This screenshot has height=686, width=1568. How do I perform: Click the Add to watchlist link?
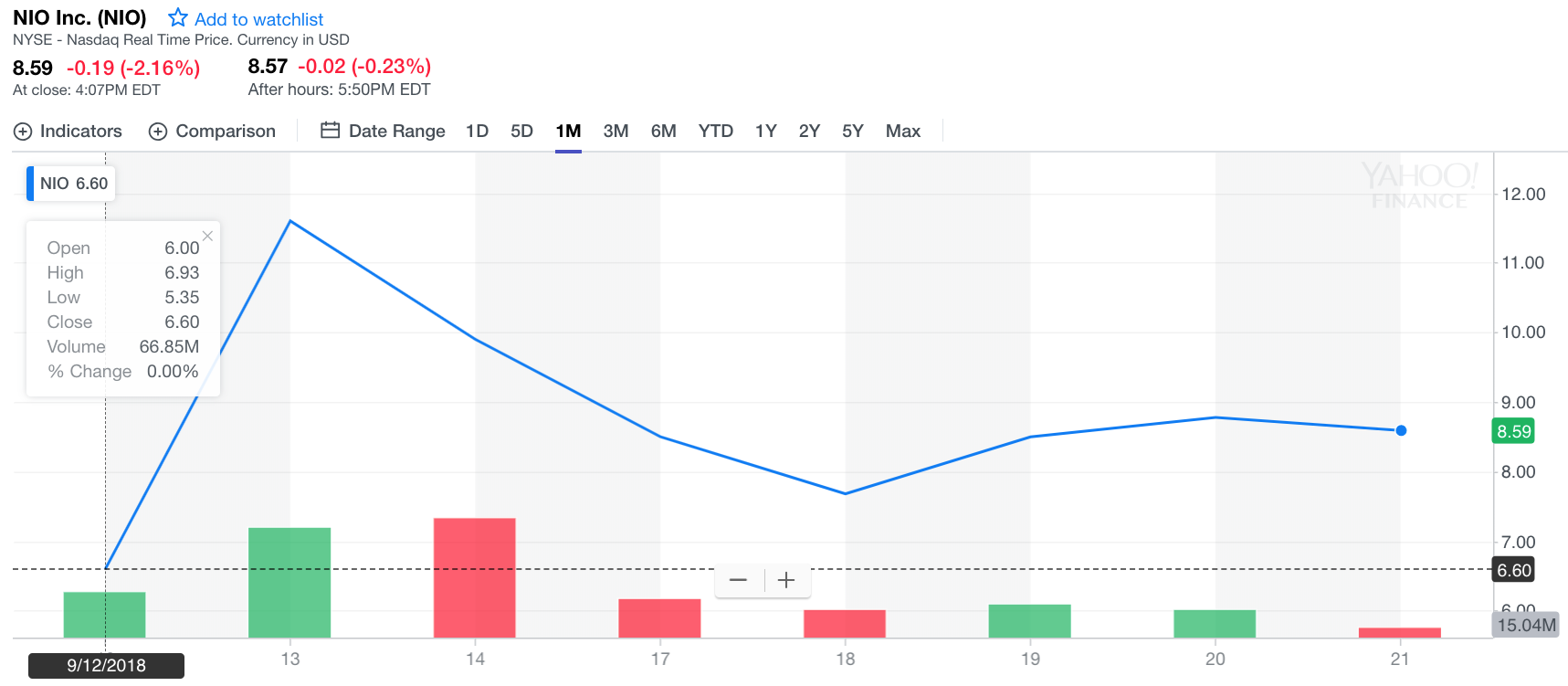coord(258,19)
